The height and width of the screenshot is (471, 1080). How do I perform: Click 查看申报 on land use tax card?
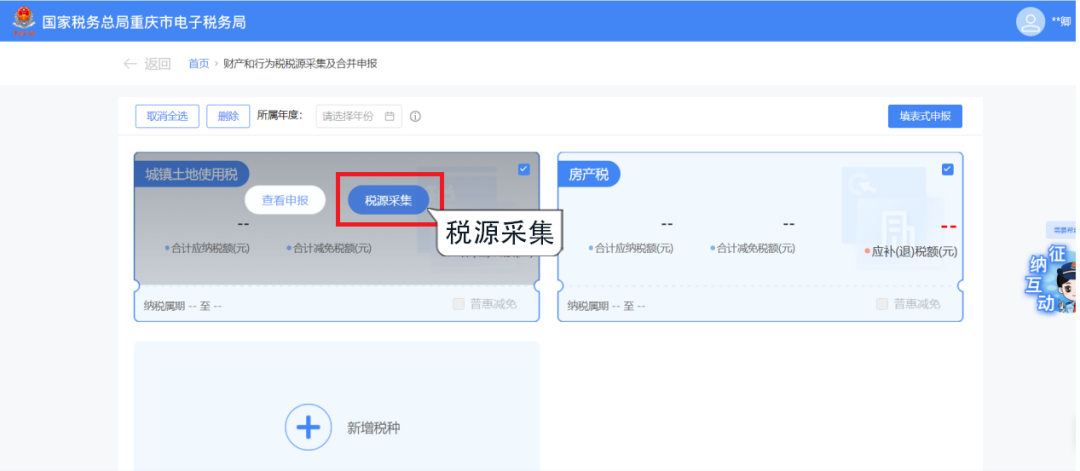pos(284,200)
